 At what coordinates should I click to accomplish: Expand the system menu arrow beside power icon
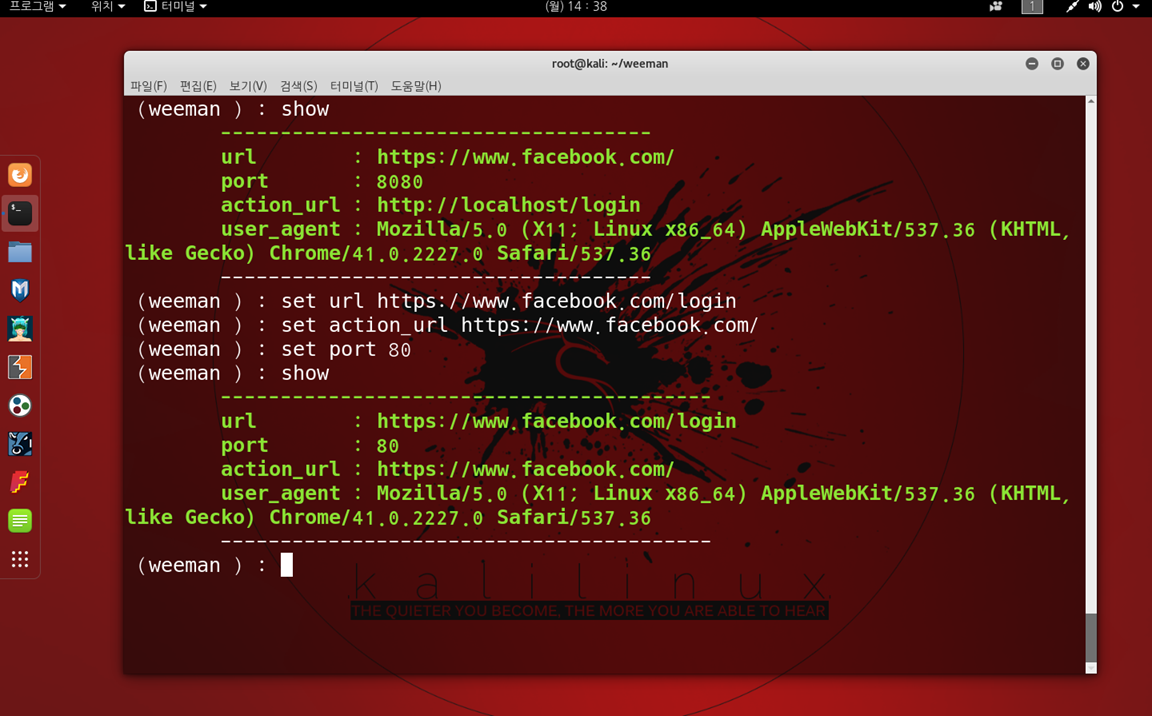[1136, 7]
